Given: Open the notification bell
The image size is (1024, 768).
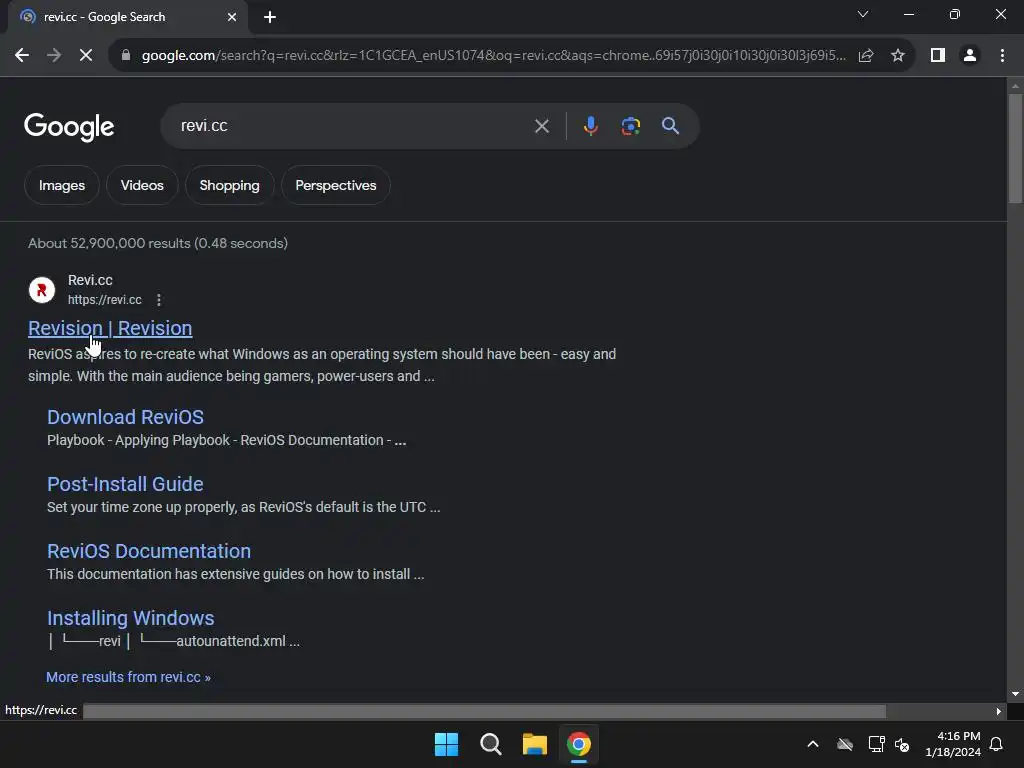Looking at the screenshot, I should pos(997,744).
